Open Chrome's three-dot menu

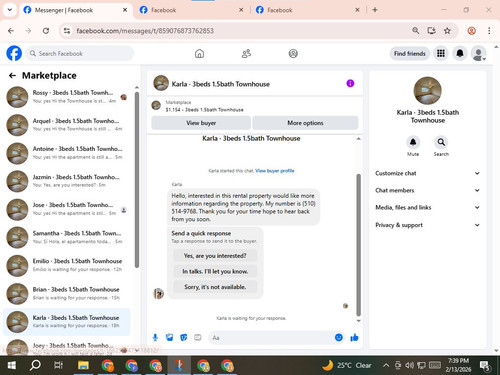coord(489,31)
